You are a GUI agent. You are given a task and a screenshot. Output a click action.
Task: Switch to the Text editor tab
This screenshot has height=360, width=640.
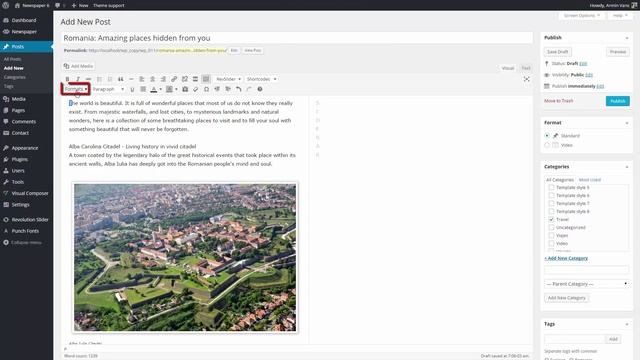[526, 68]
